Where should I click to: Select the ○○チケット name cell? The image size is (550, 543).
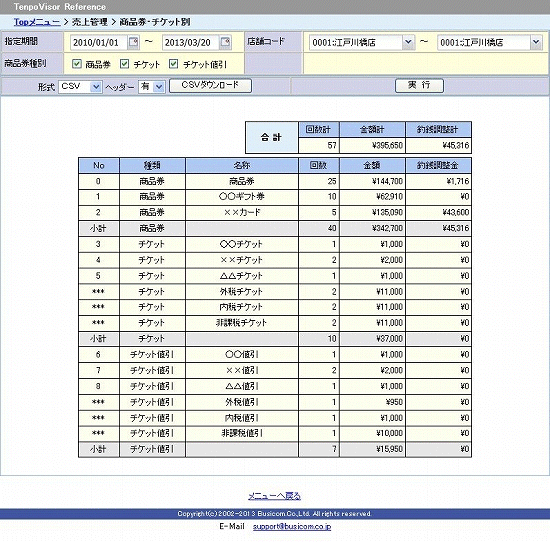242,244
